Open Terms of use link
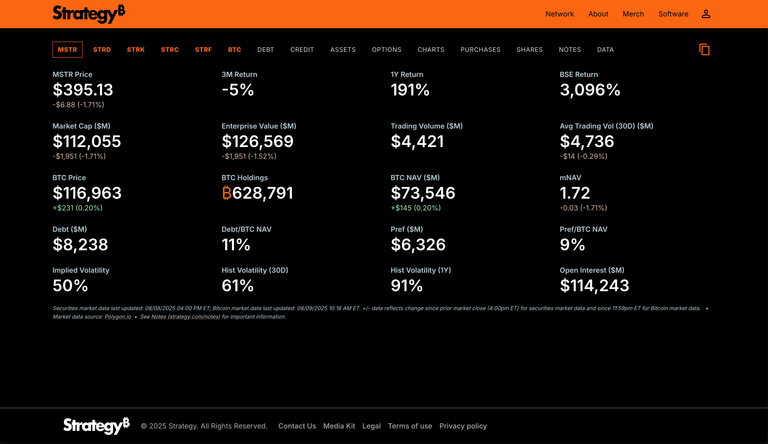768x444 pixels. coord(410,426)
